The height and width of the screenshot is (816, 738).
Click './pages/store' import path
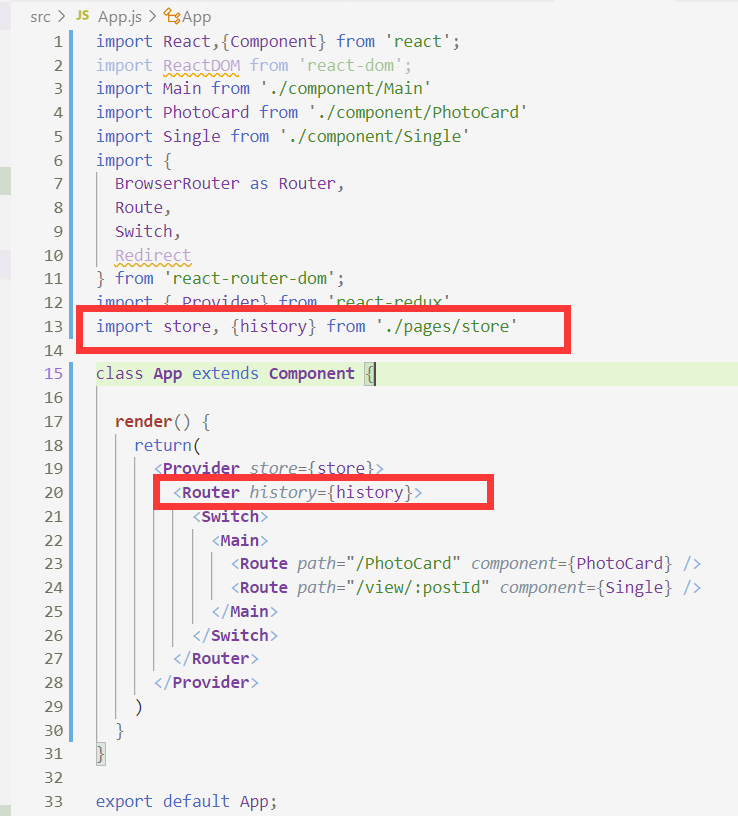tap(447, 326)
